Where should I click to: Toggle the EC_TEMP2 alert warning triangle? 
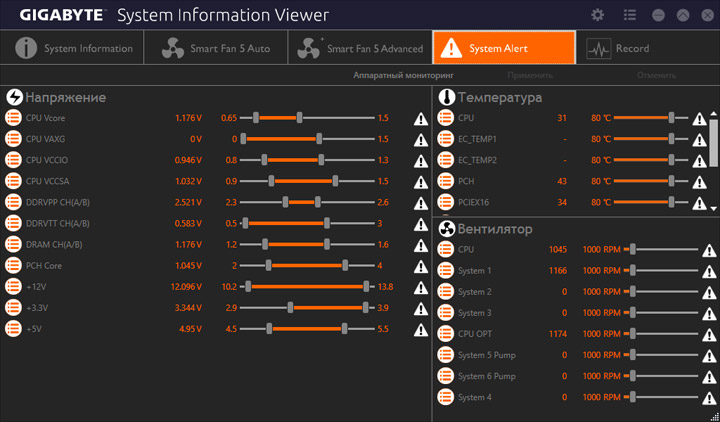699,161
